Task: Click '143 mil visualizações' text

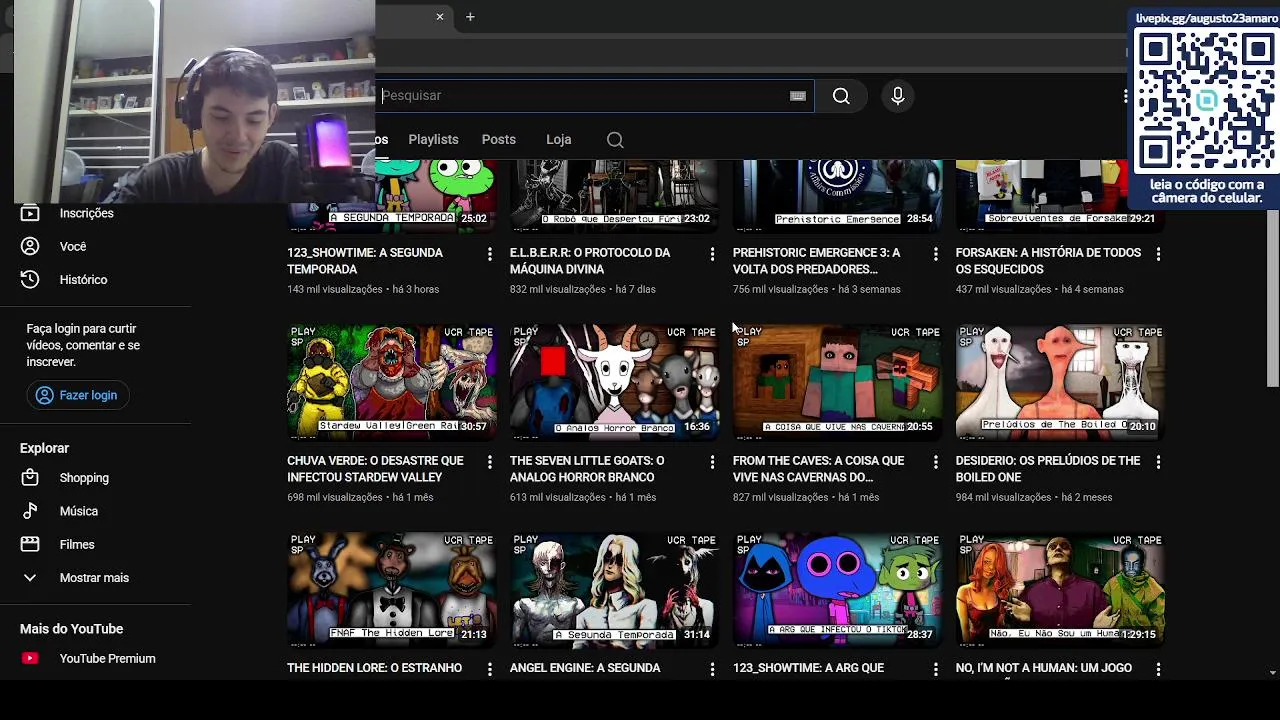Action: 335,290
